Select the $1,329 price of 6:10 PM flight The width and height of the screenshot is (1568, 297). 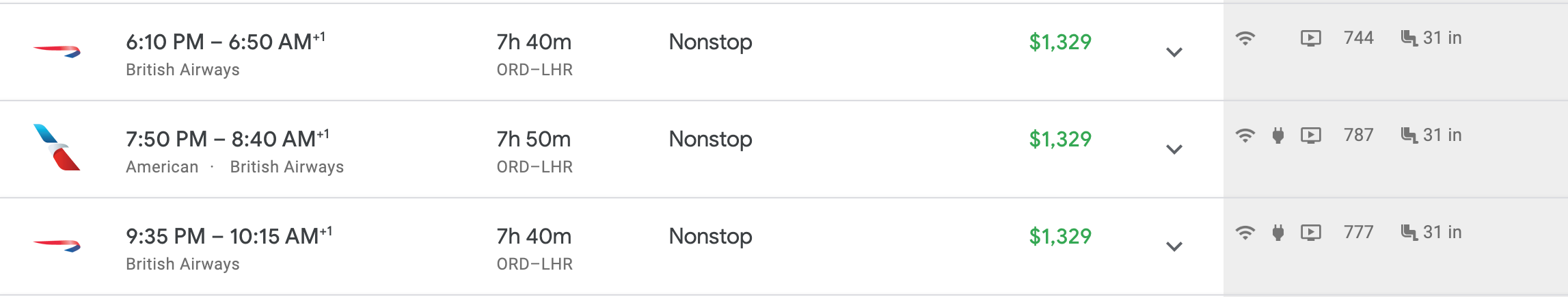(1060, 42)
